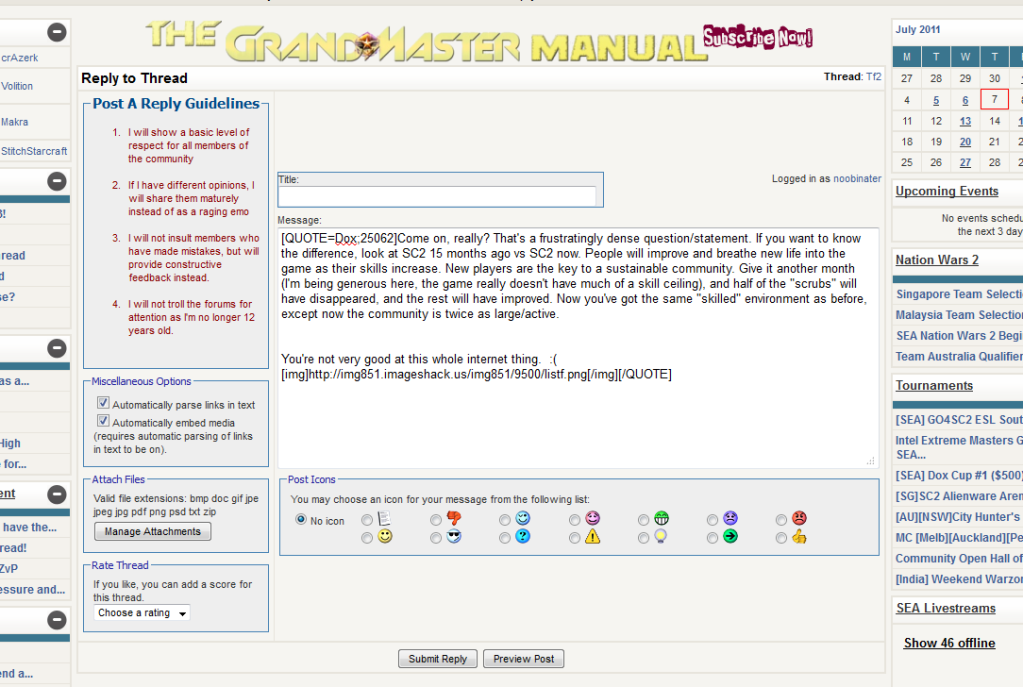
Task: Open the Nation Wars 2 section heading
Action: click(x=936, y=260)
